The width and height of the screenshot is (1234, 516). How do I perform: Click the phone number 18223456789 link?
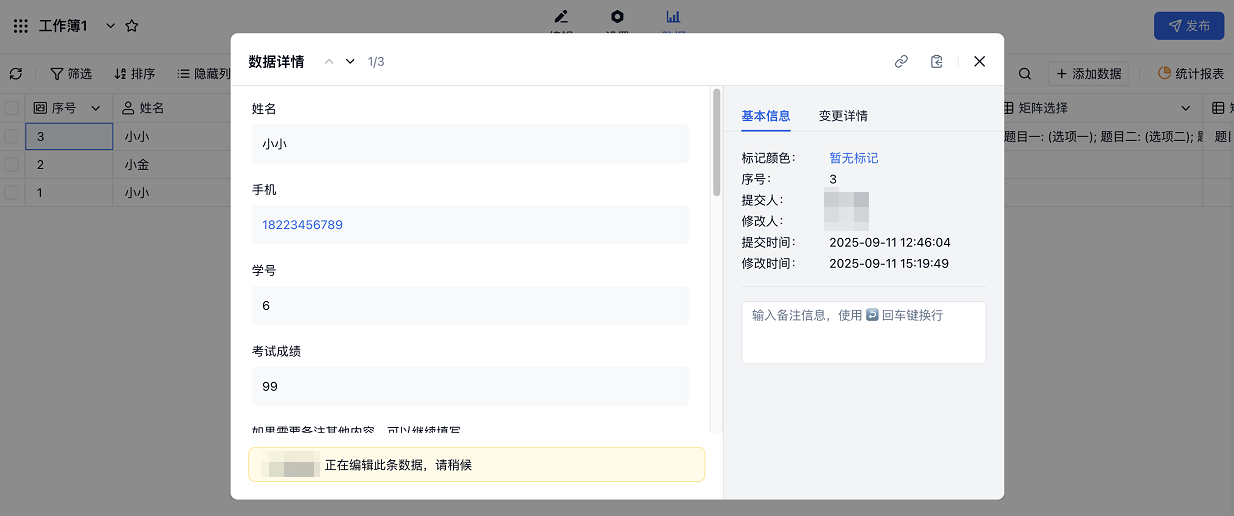point(302,225)
